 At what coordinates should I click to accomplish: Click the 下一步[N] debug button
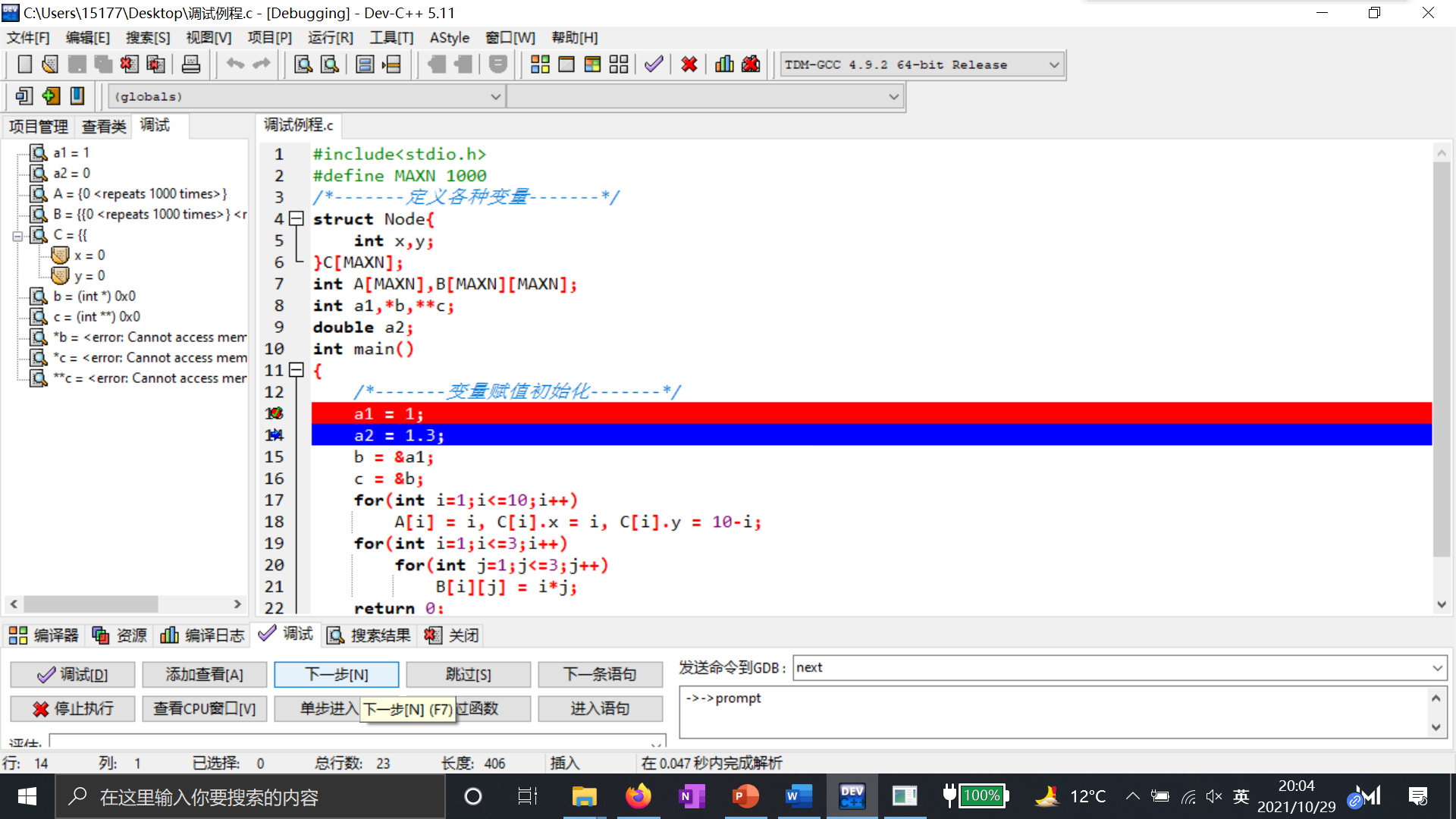pos(336,674)
